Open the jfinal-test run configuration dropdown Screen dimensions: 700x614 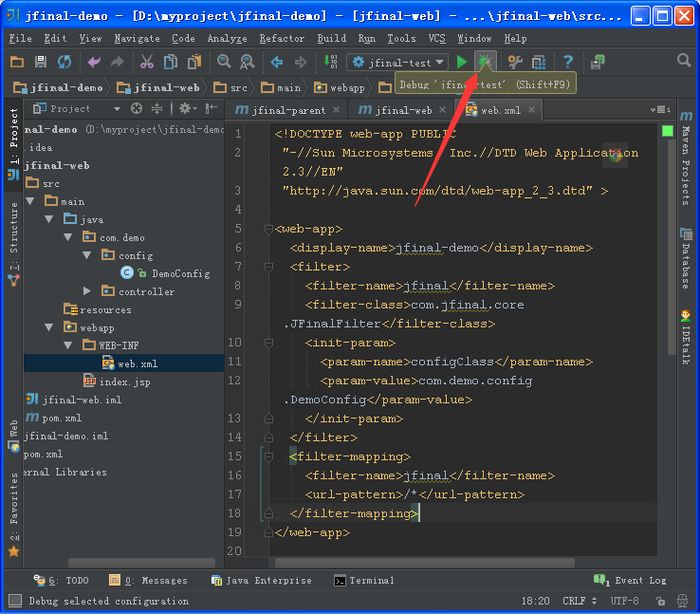pyautogui.click(x=397, y=62)
